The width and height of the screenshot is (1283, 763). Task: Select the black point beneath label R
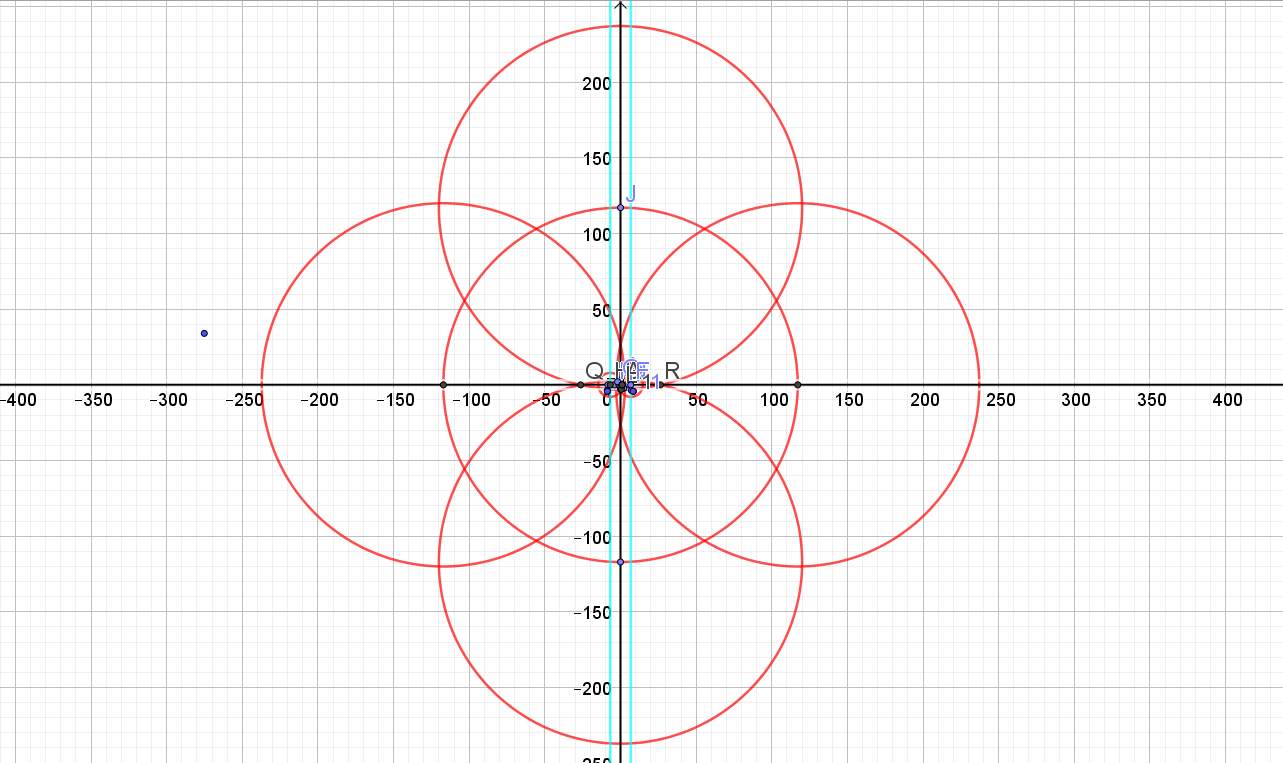[661, 385]
